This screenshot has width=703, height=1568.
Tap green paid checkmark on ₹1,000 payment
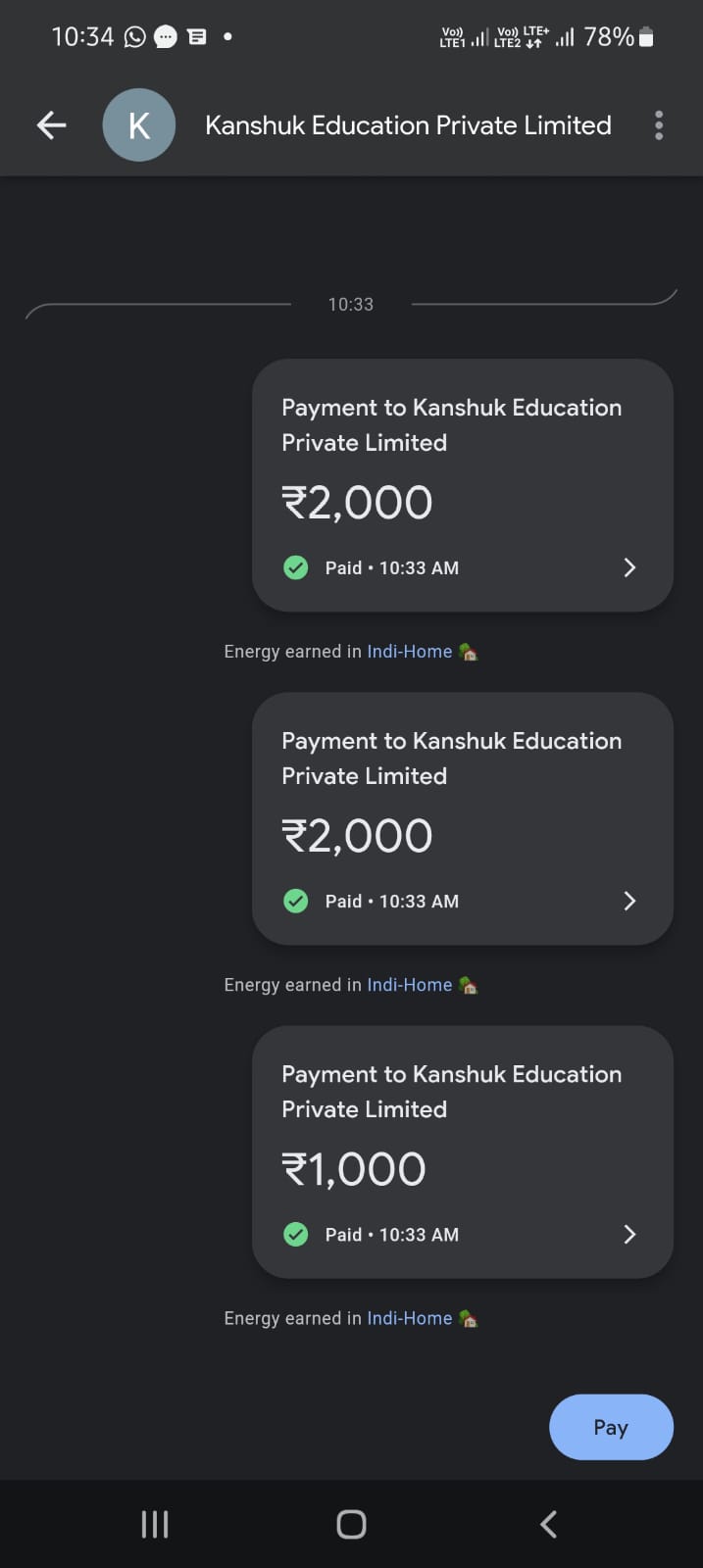coord(295,1234)
